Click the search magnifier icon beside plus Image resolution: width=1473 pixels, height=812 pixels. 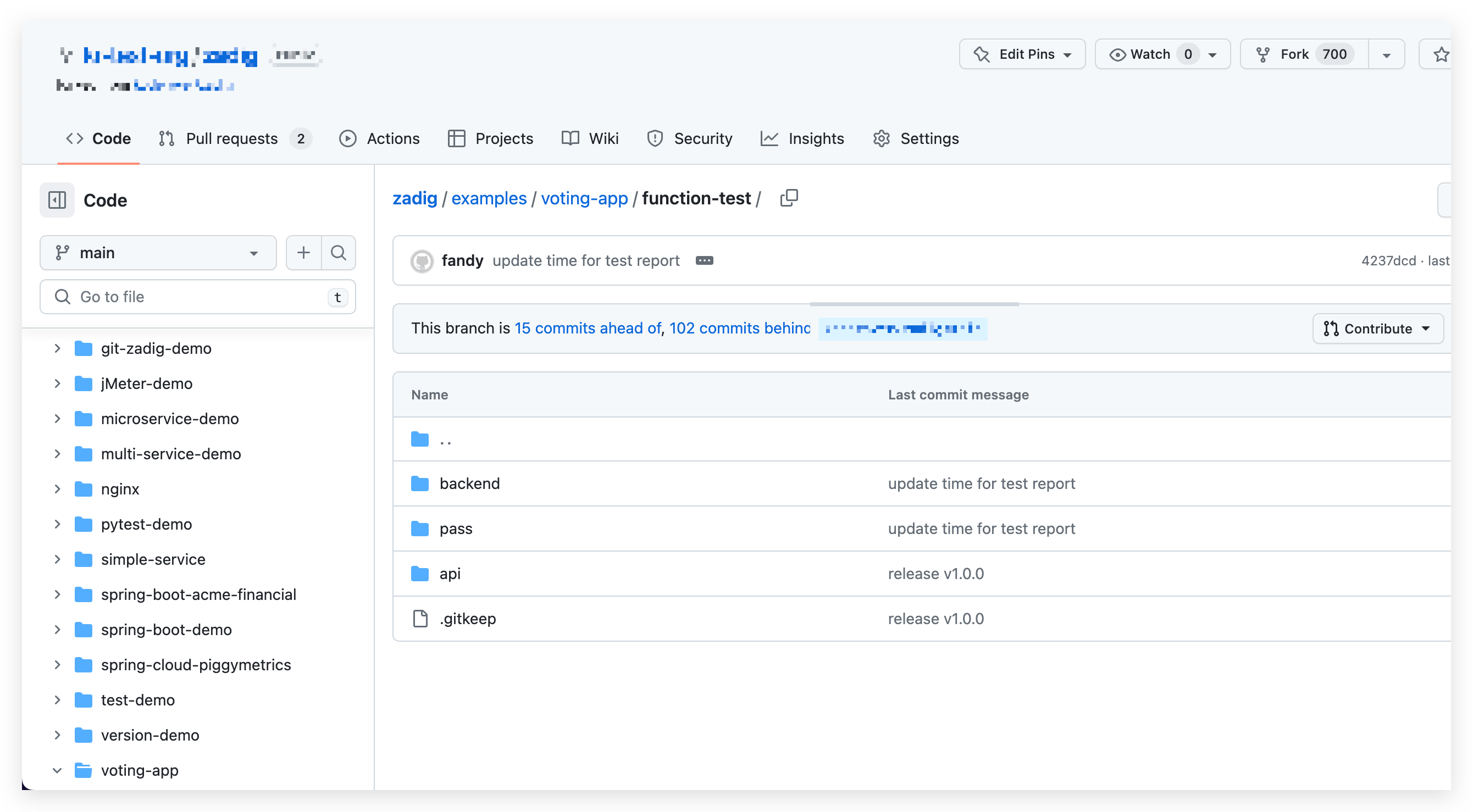coord(339,253)
